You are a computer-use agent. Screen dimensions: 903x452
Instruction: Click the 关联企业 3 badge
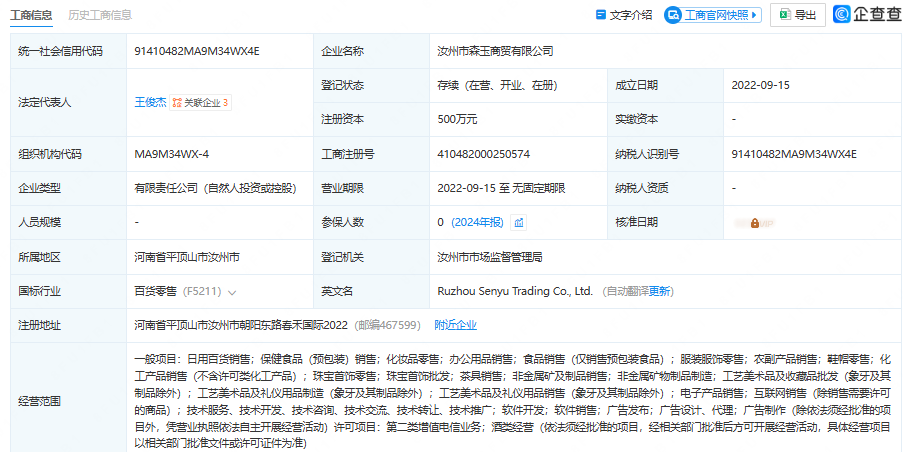200,102
